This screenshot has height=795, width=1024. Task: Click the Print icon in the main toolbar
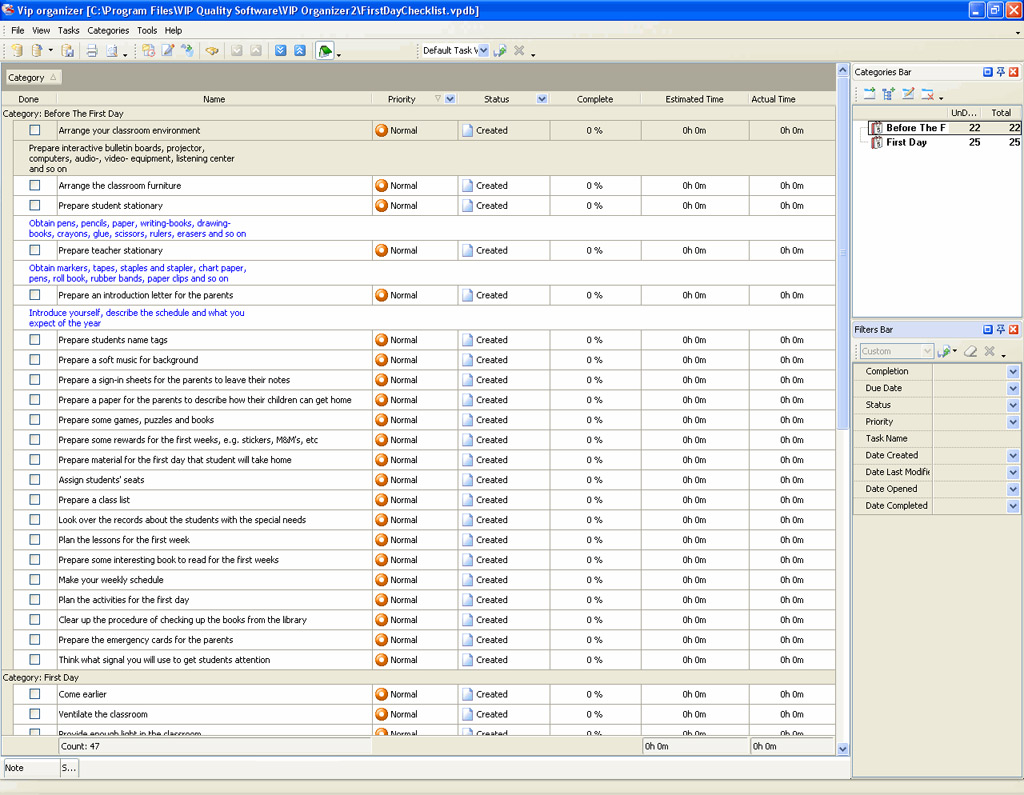click(x=91, y=51)
